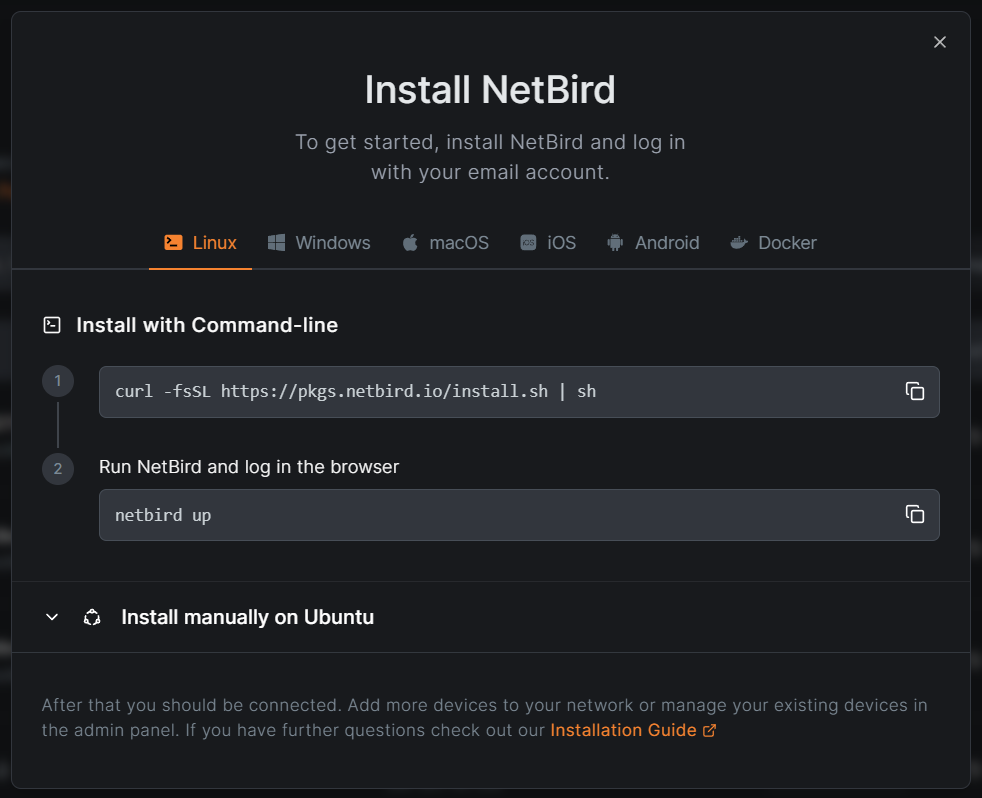This screenshot has height=798, width=982.
Task: Switch to the macOS tab
Action: (x=459, y=243)
